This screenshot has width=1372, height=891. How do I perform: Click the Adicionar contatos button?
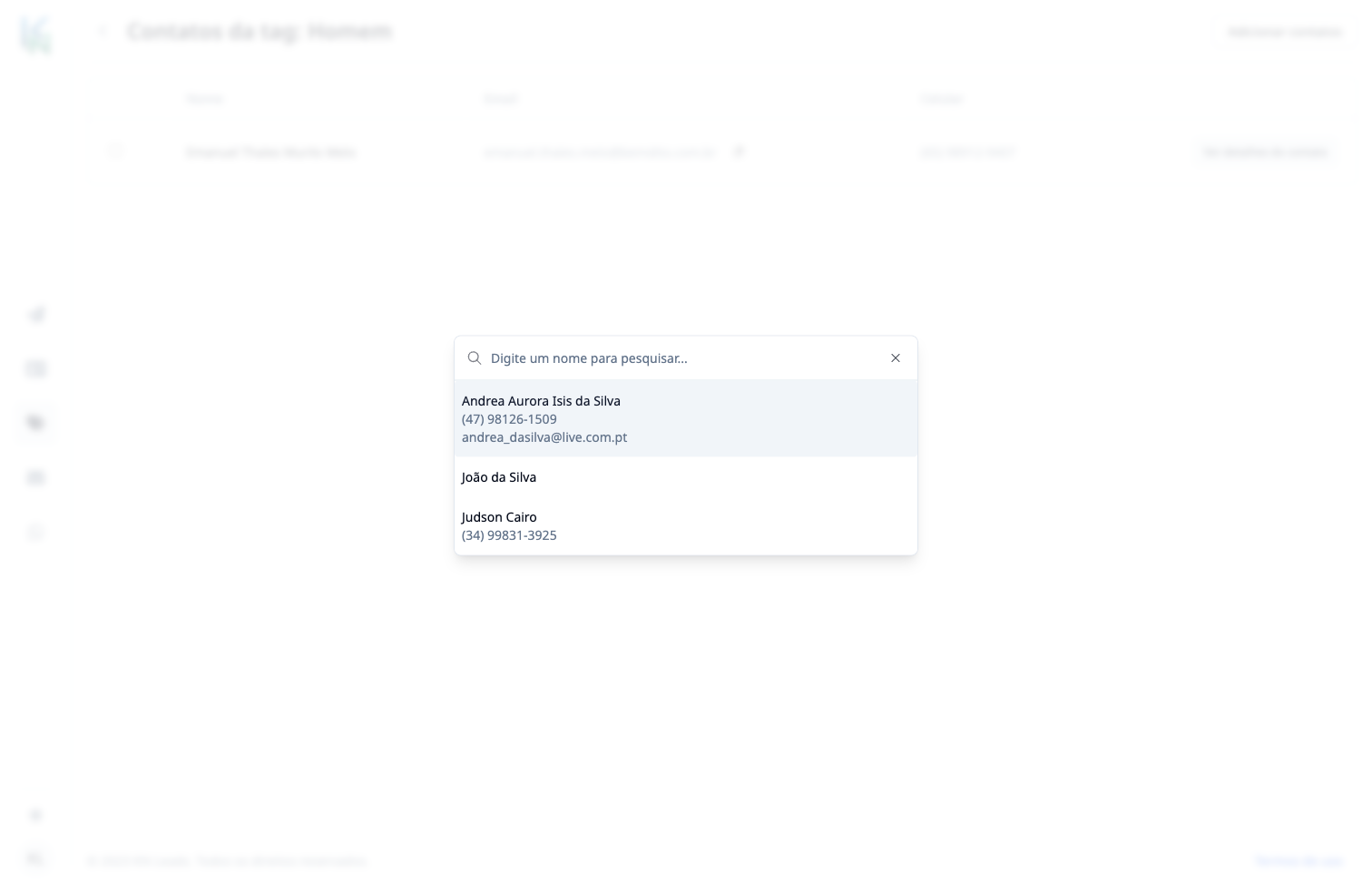1285,32
